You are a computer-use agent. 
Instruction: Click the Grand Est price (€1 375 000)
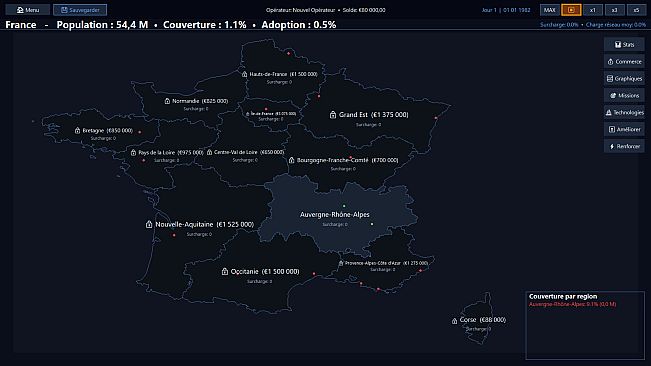click(x=390, y=115)
